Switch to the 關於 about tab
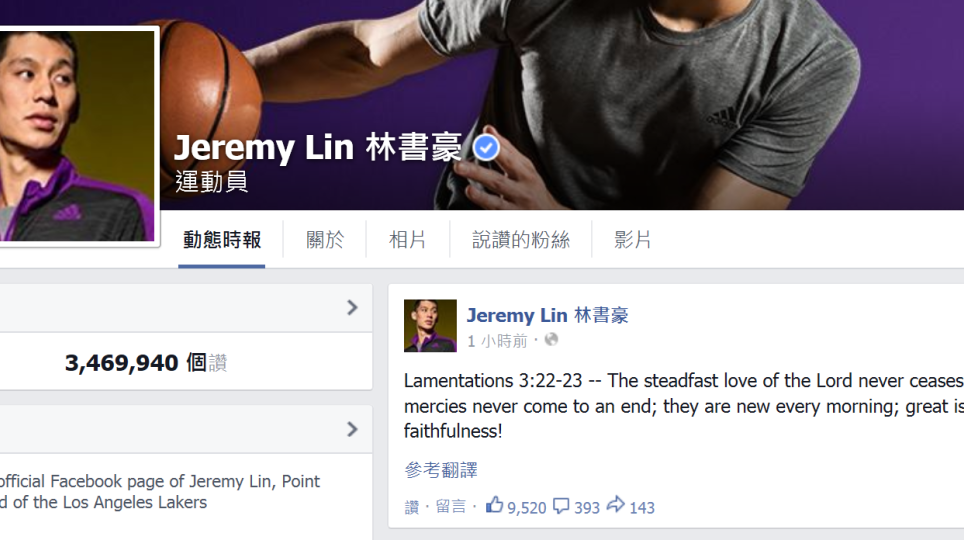This screenshot has height=540, width=964. [x=325, y=240]
